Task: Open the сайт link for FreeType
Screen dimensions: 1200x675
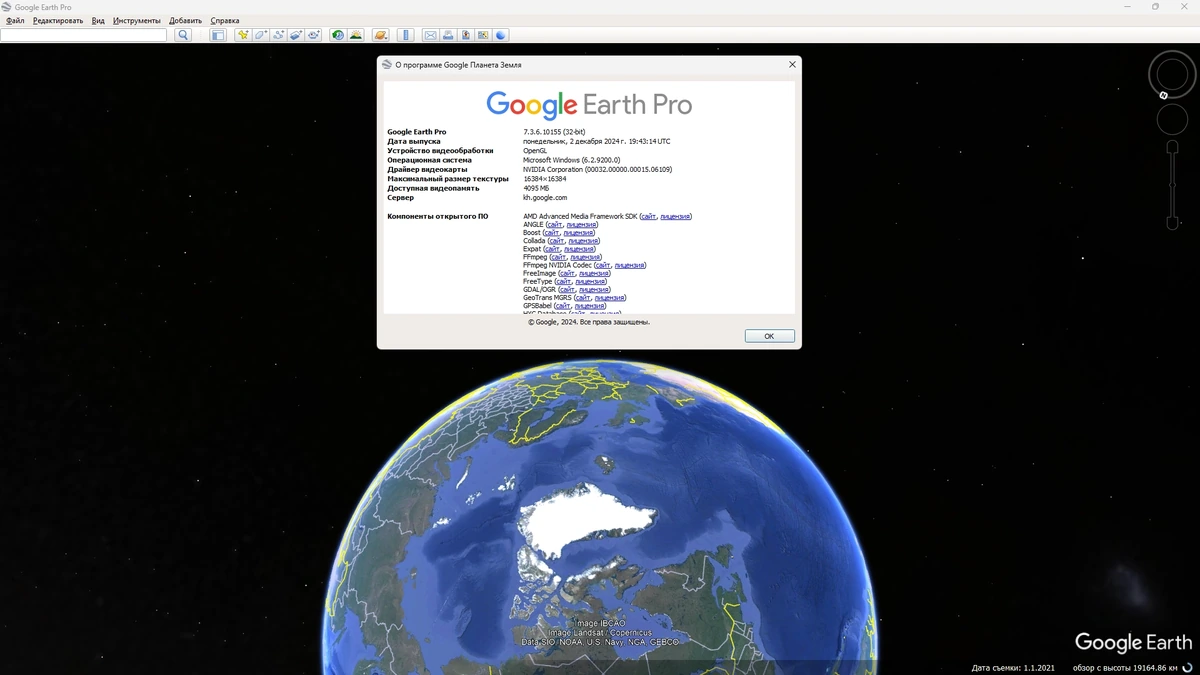Action: coord(563,281)
